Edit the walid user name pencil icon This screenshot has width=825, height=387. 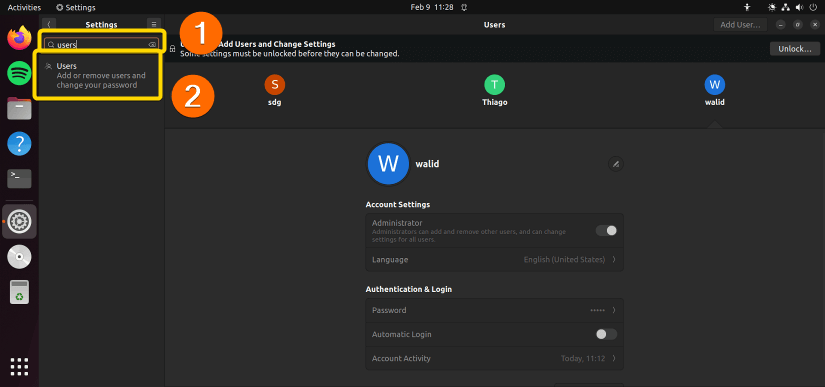click(x=616, y=164)
